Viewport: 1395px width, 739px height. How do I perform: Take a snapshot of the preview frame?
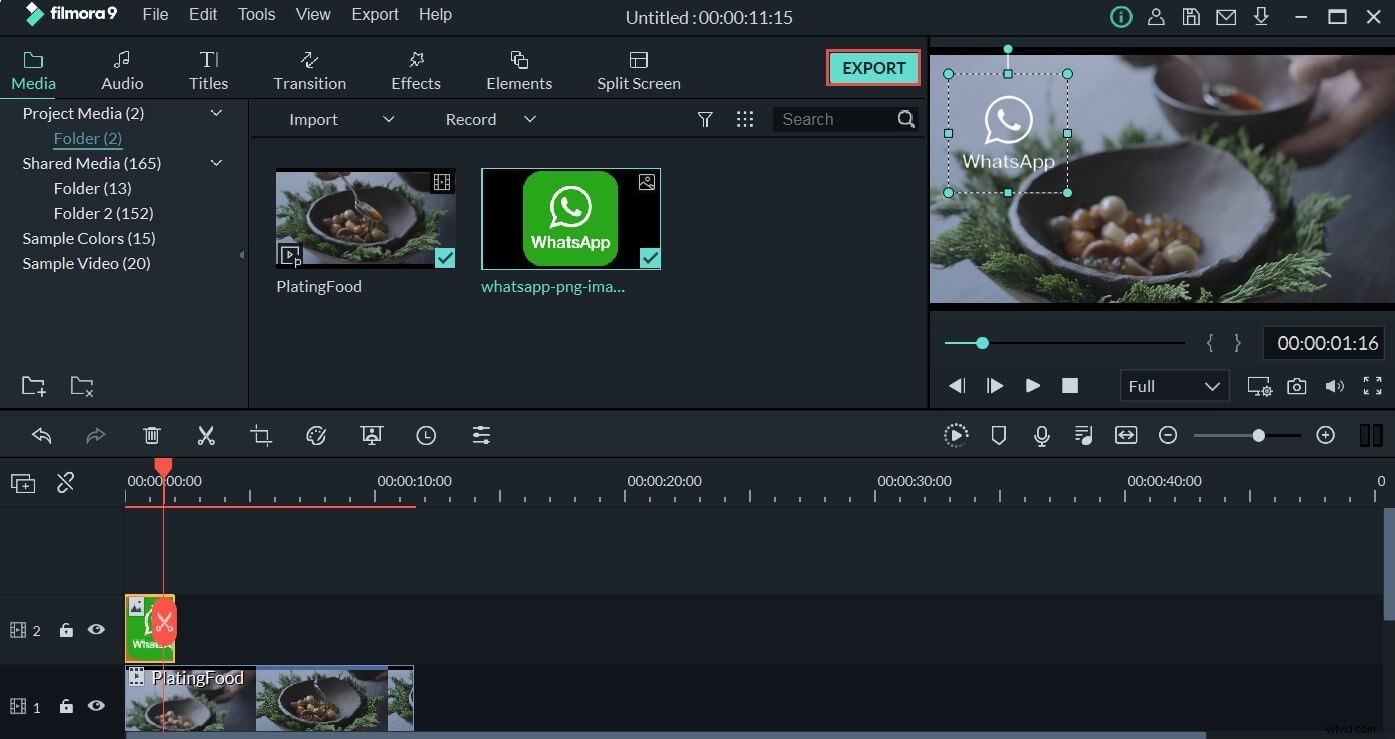click(x=1296, y=386)
